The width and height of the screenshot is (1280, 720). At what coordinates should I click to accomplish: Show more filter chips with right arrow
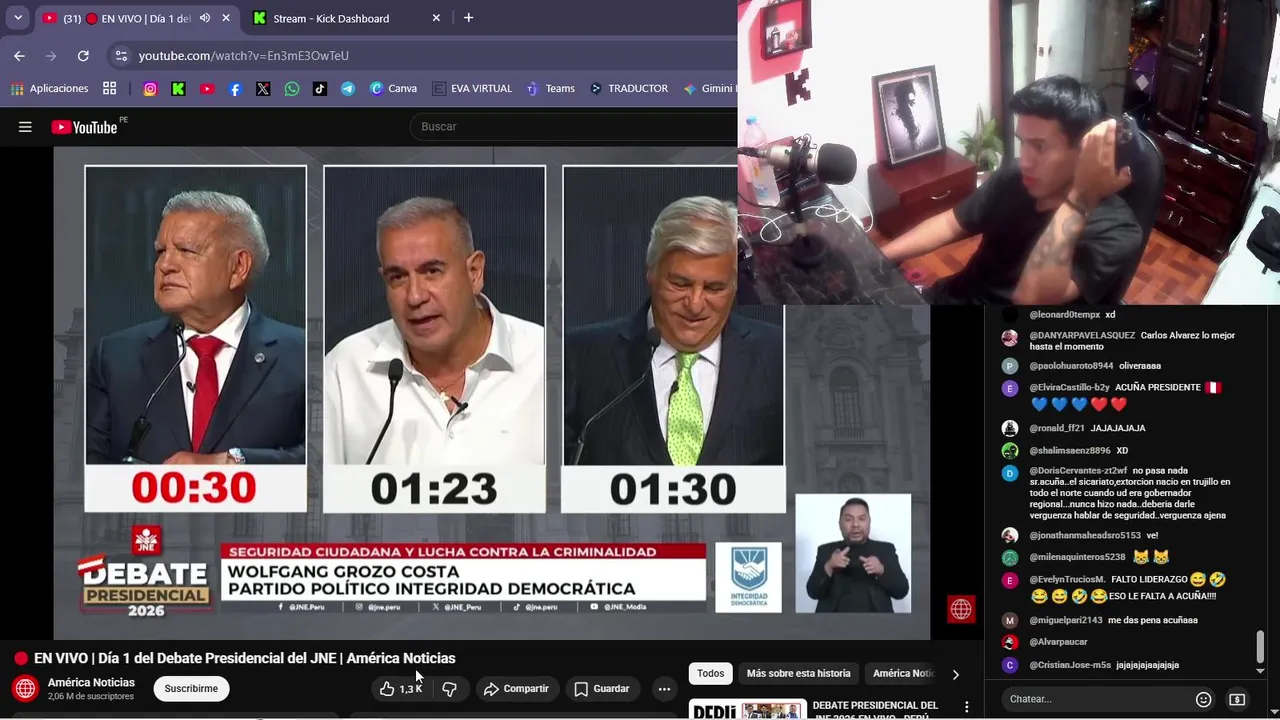pyautogui.click(x=955, y=674)
